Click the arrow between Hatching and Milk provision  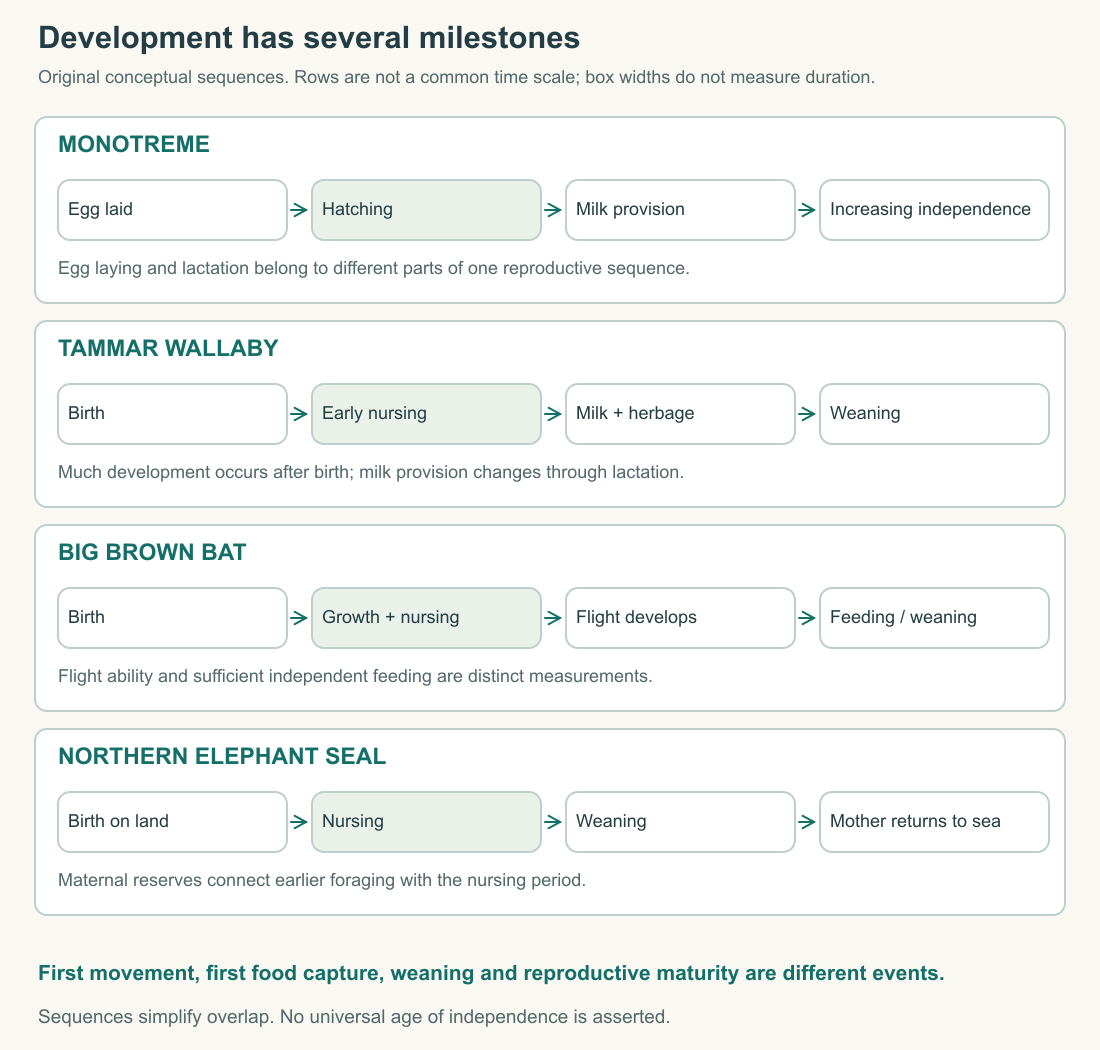click(x=554, y=210)
